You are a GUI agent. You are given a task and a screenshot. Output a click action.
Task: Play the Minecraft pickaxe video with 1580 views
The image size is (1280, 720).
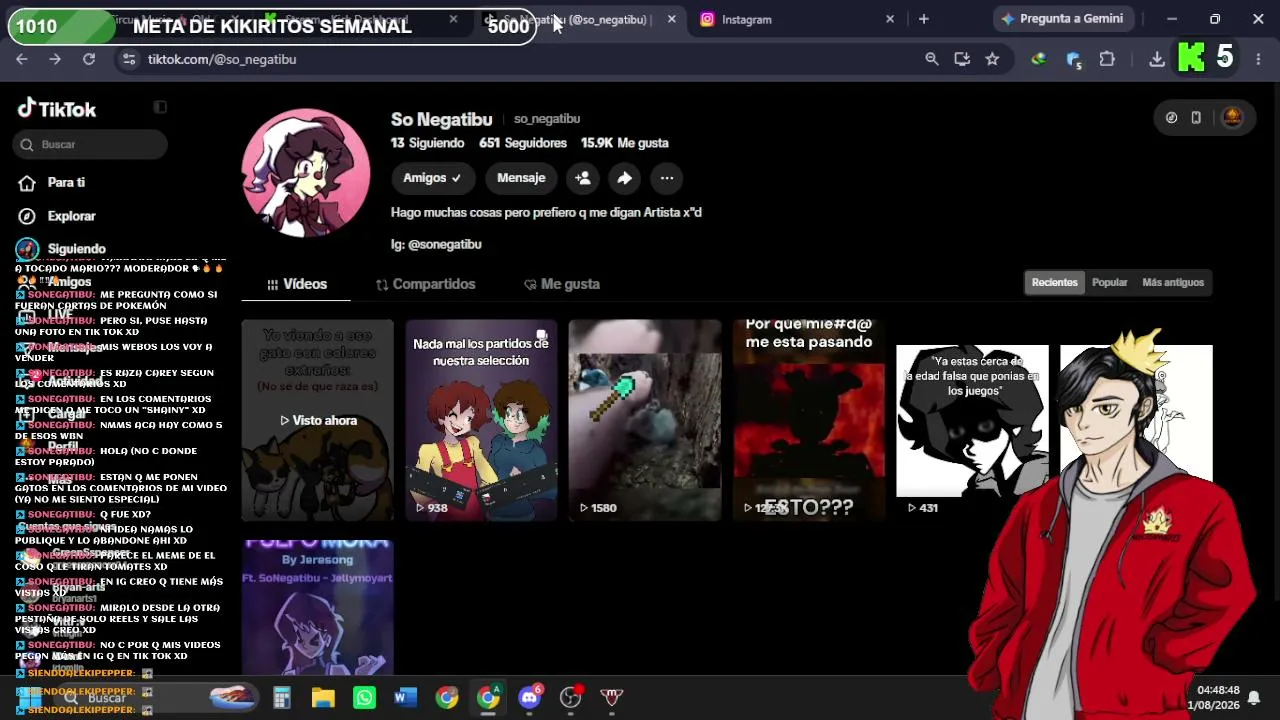645,420
